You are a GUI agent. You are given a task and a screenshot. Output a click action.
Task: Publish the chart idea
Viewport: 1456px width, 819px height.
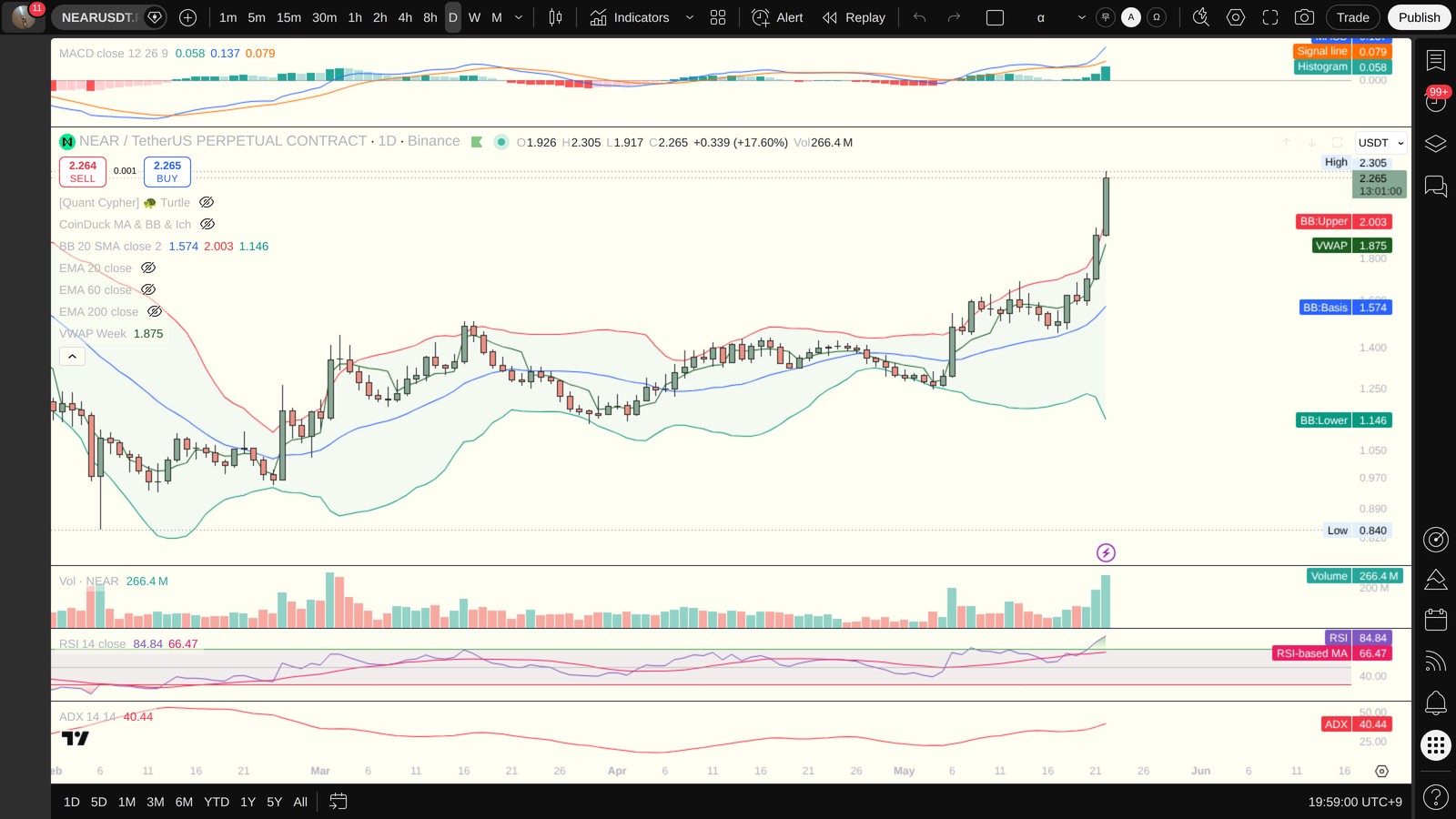(x=1419, y=17)
